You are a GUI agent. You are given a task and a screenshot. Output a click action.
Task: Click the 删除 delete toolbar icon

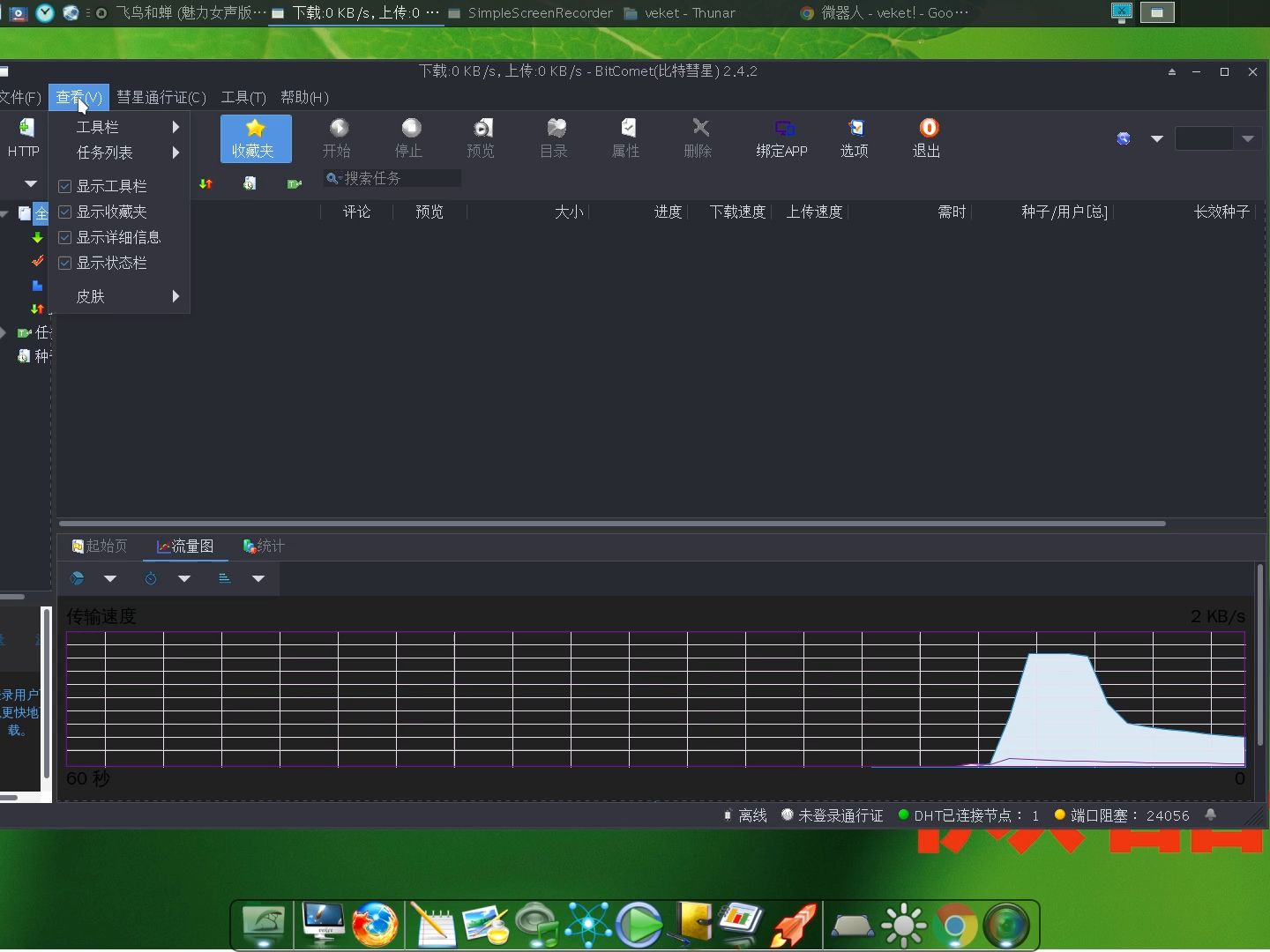[x=699, y=138]
